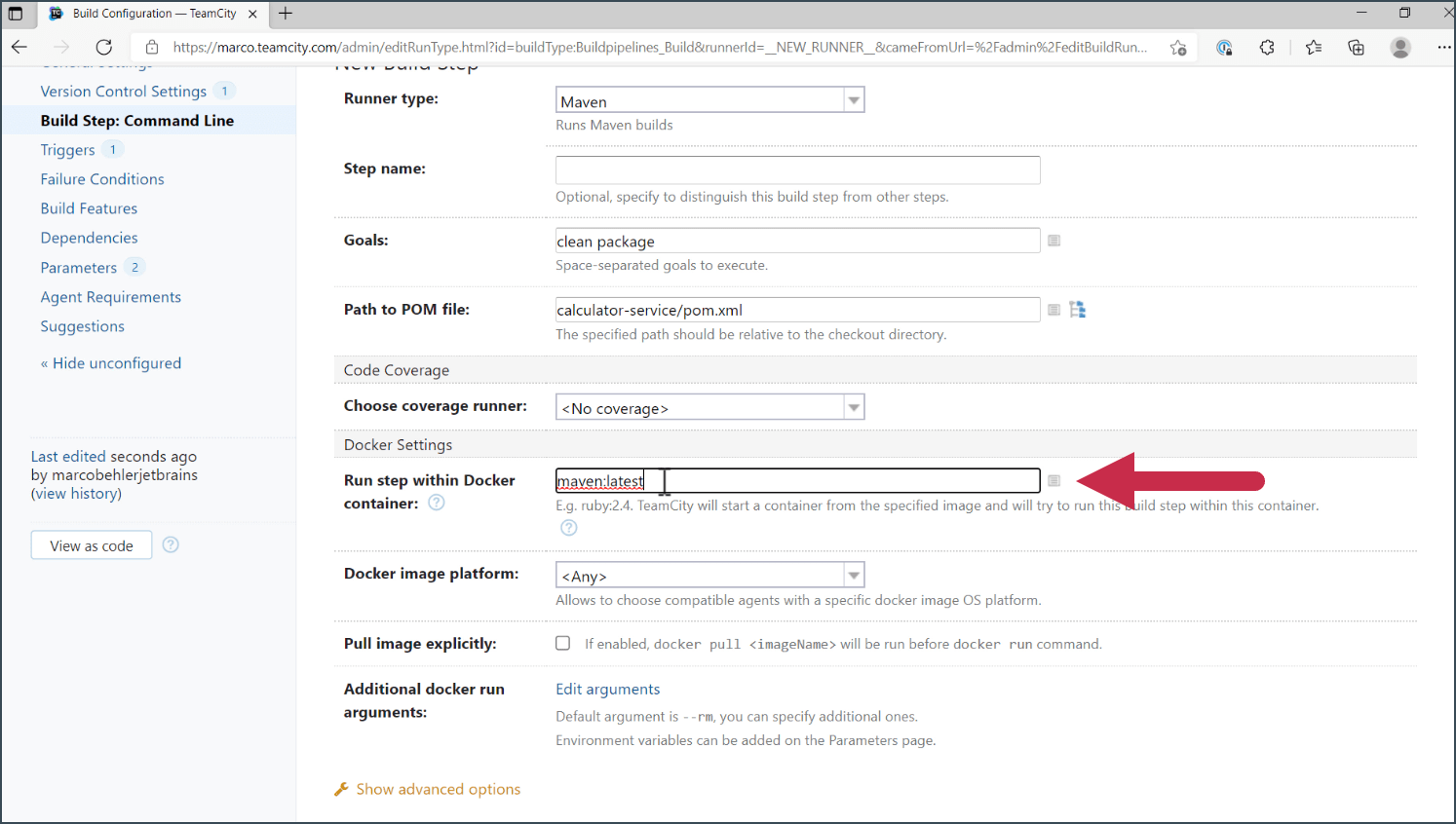Open the POM file tree browser icon
This screenshot has width=1456, height=824.
coord(1077,310)
